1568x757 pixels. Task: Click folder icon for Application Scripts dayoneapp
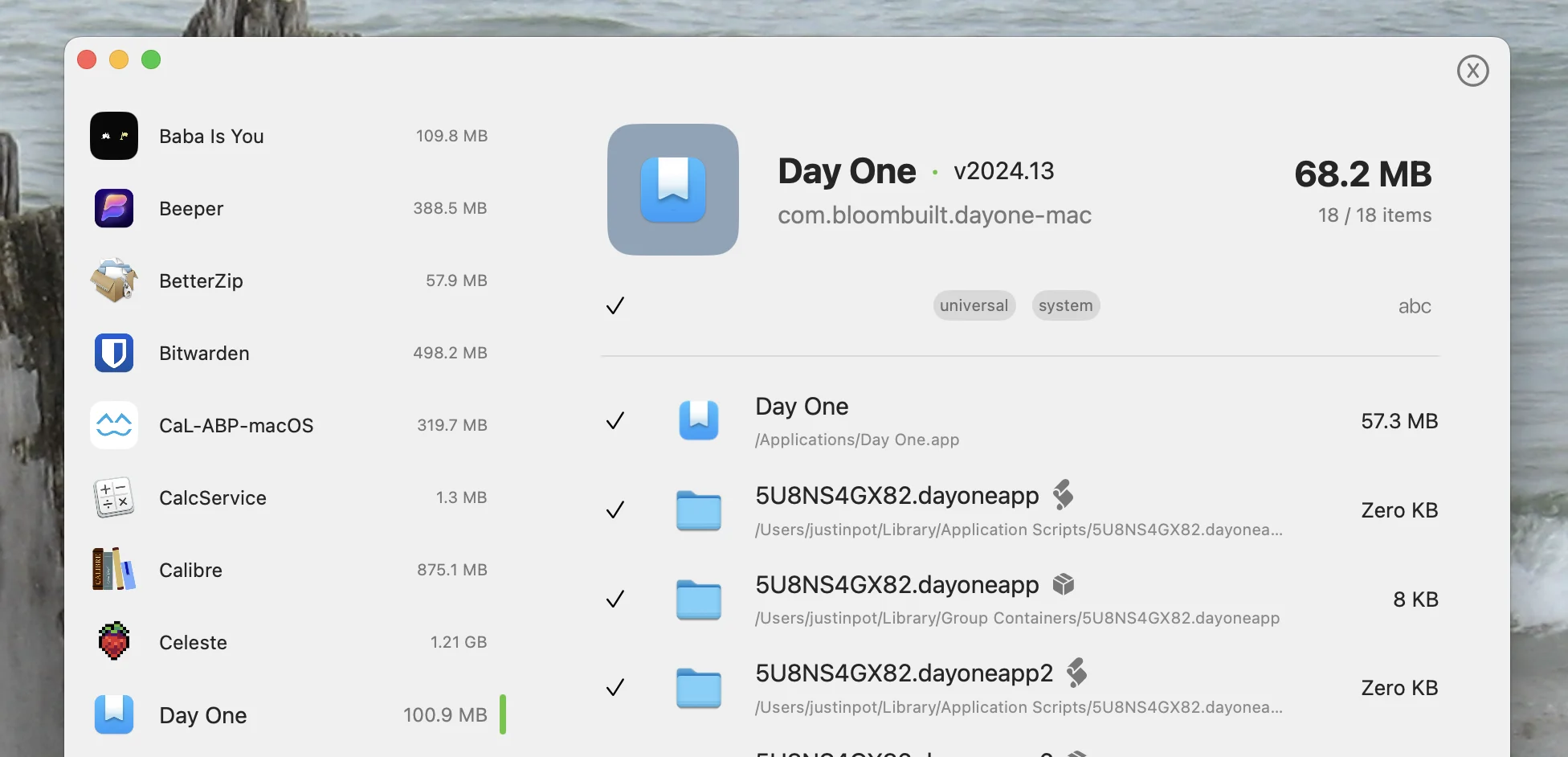tap(699, 510)
